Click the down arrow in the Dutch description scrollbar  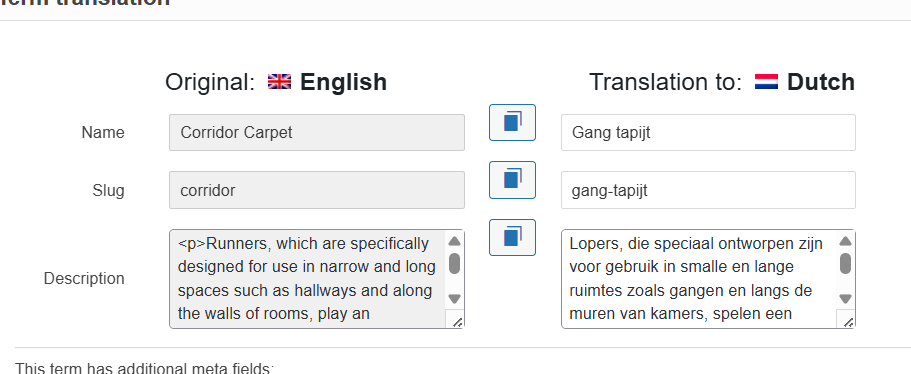click(x=845, y=299)
